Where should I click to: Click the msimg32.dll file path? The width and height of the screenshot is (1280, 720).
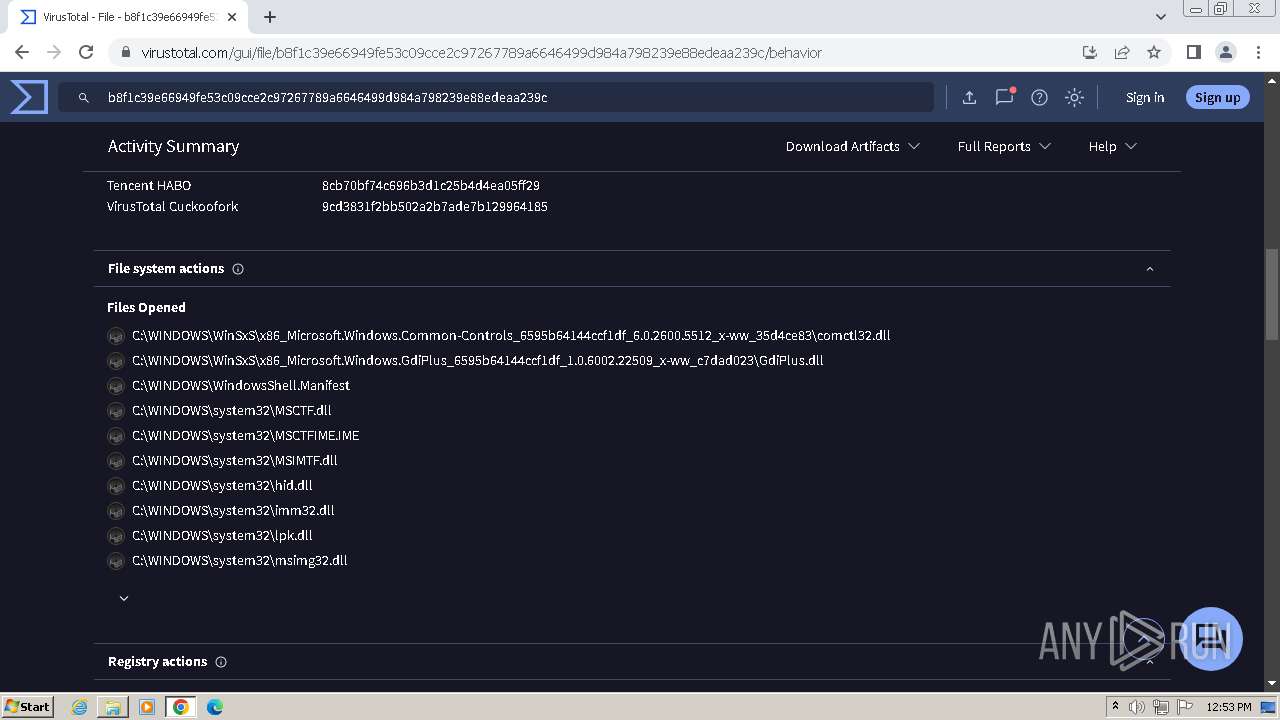[240, 561]
